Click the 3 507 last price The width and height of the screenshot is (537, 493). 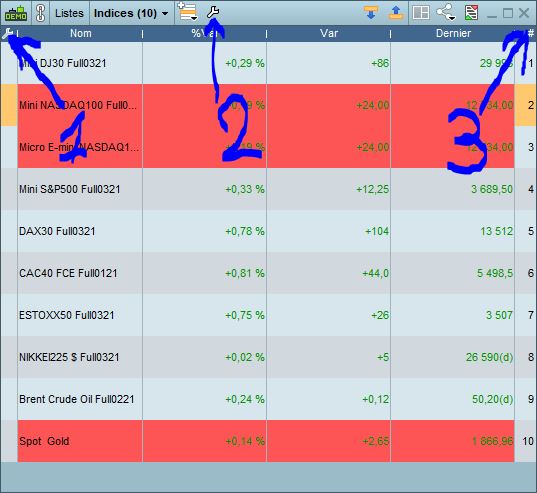tap(499, 315)
